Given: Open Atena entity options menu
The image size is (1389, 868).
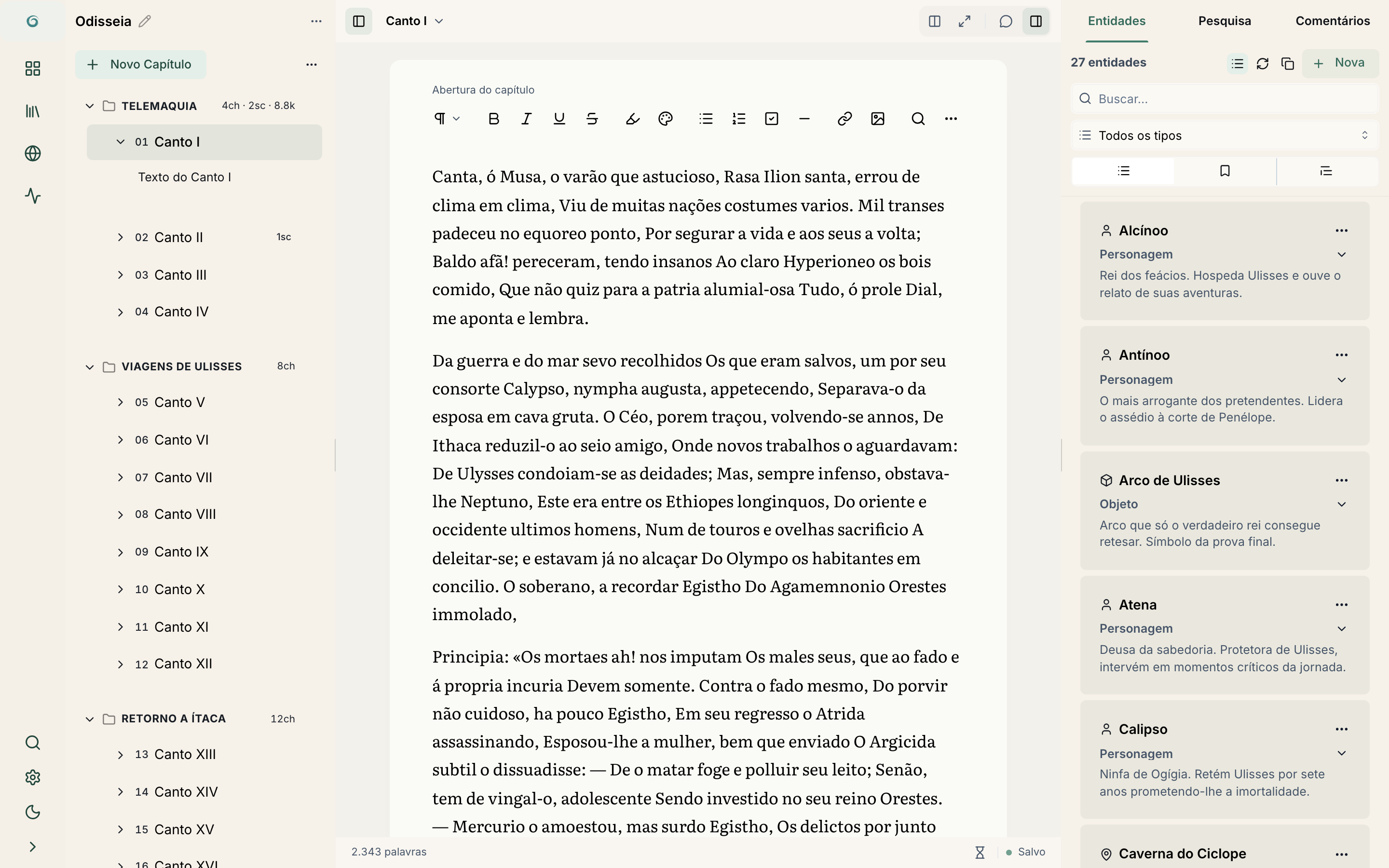Looking at the screenshot, I should point(1341,605).
